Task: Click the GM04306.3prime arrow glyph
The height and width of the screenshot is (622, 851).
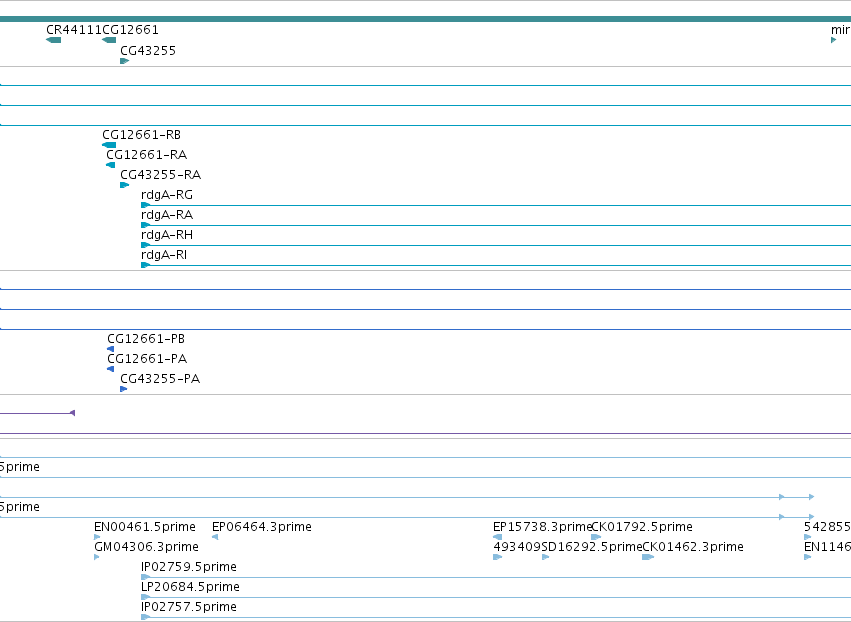Action: [x=97, y=557]
